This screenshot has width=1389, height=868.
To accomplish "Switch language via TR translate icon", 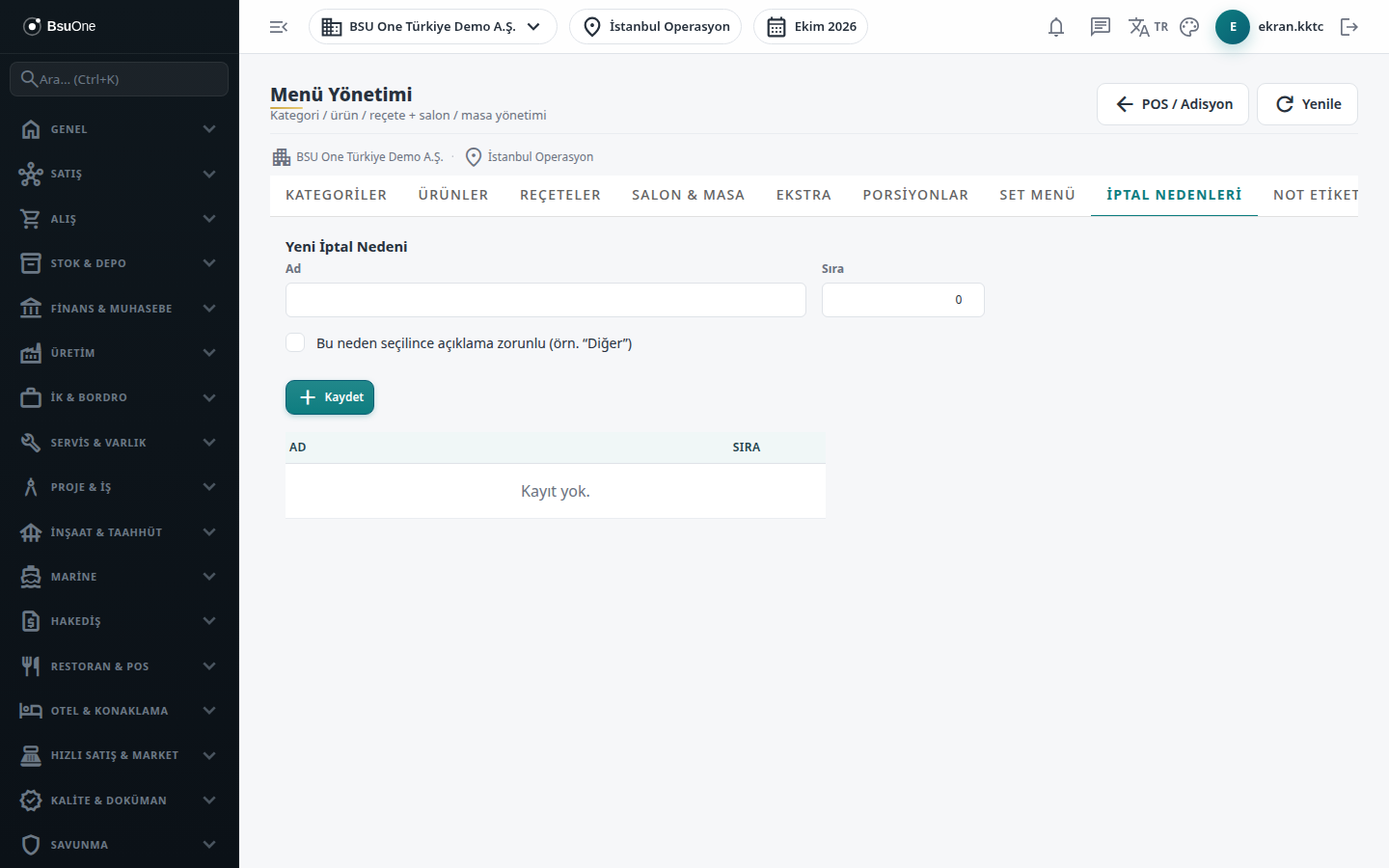I will [1148, 27].
